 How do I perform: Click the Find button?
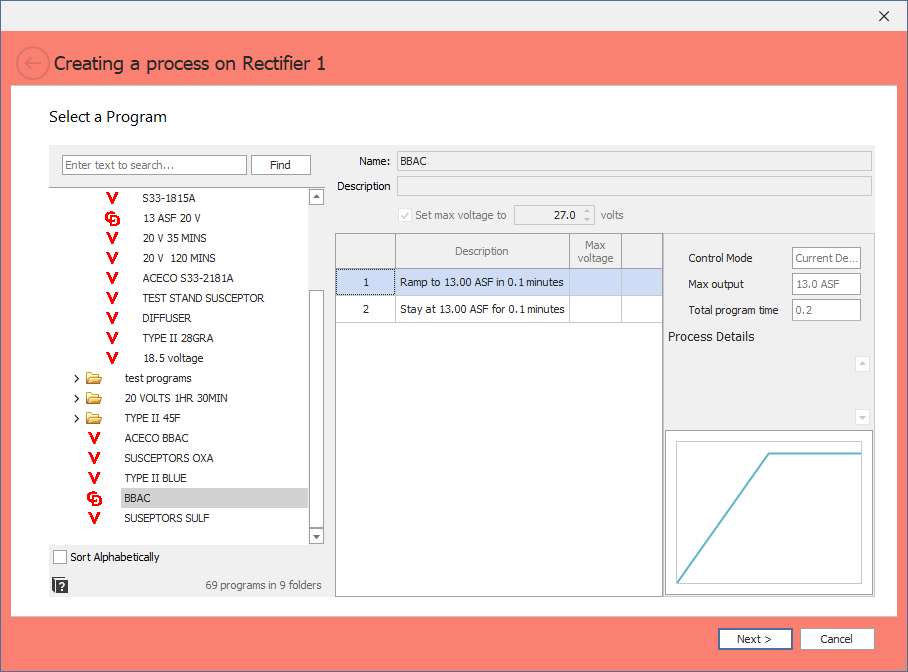coord(280,164)
